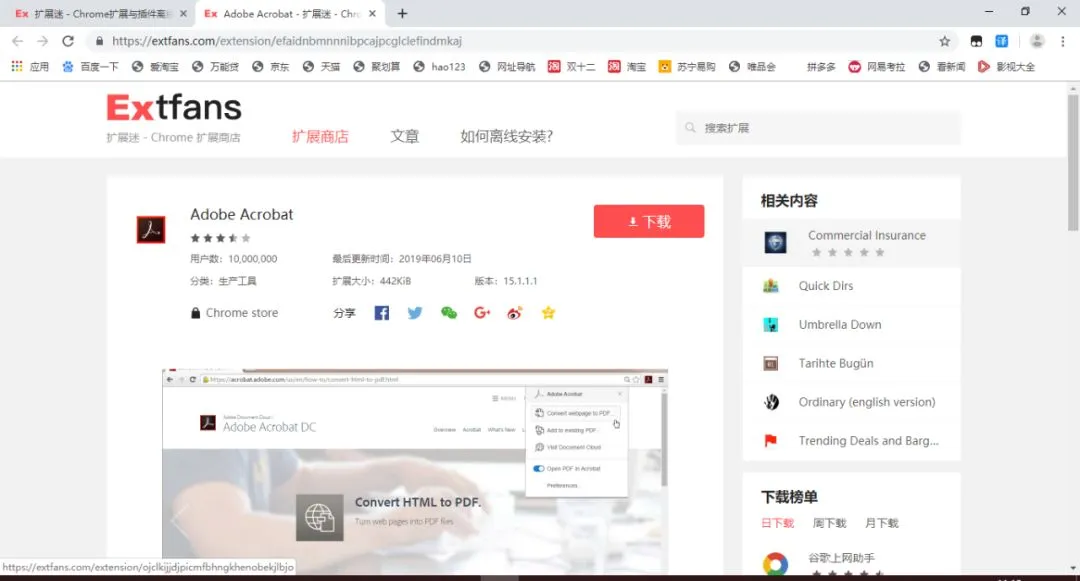Share to Weibo

click(515, 313)
